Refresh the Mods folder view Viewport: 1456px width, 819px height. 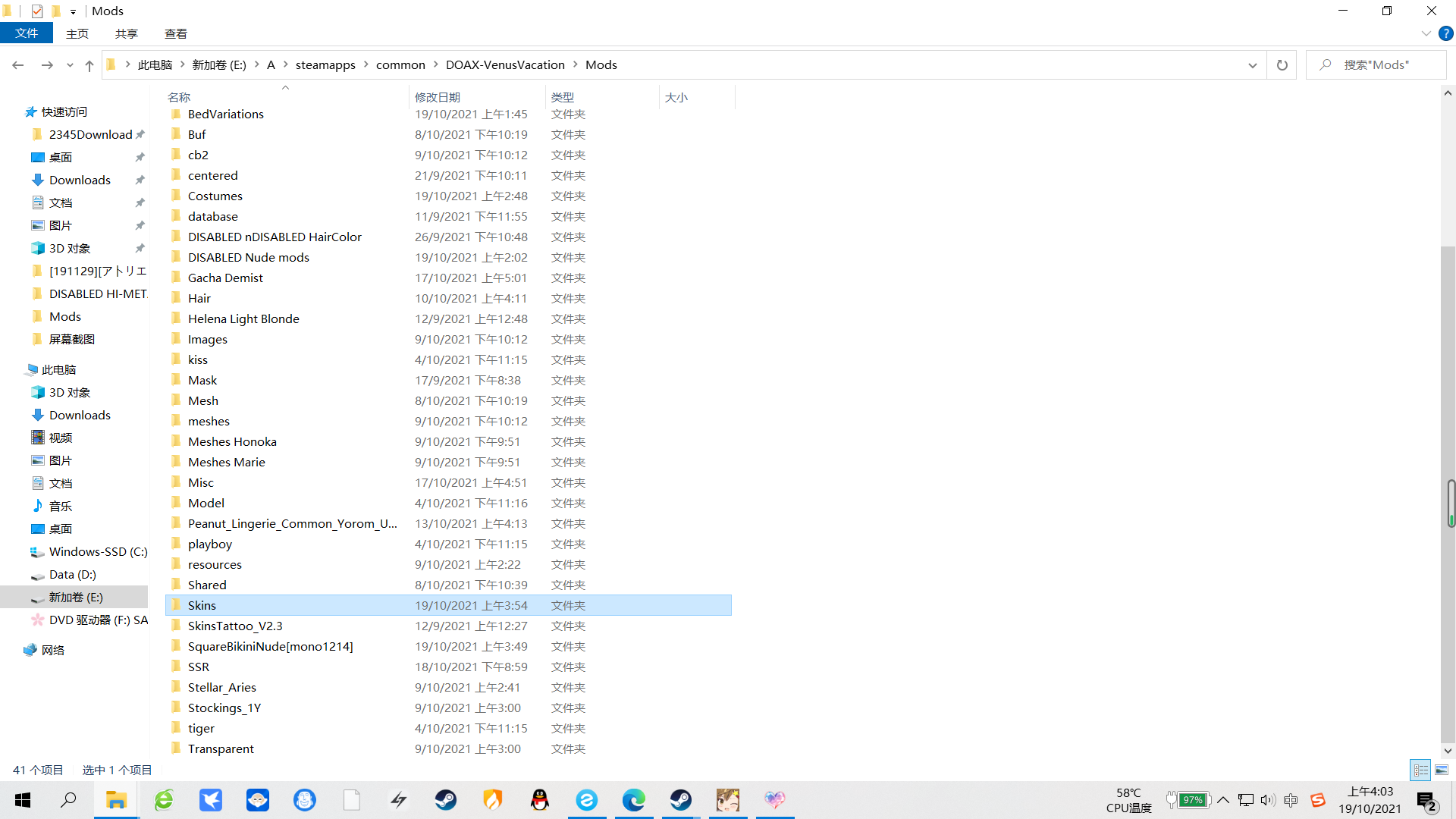(1282, 65)
